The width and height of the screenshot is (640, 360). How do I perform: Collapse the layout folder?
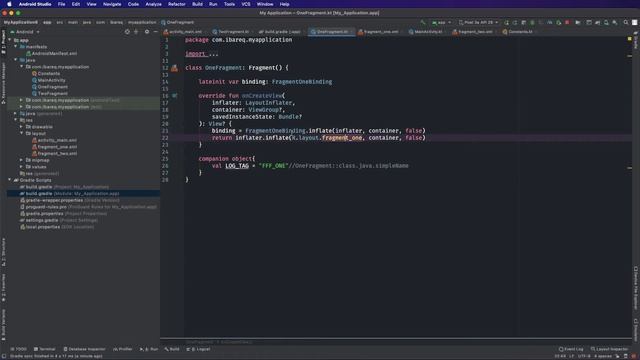click(x=21, y=133)
